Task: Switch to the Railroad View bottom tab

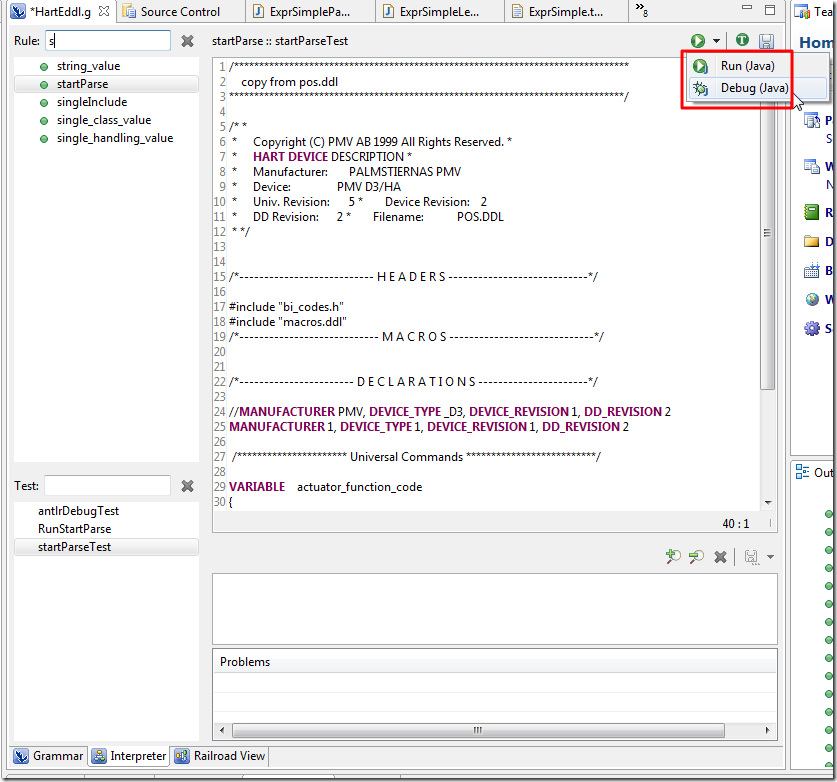Action: pyautogui.click(x=220, y=756)
